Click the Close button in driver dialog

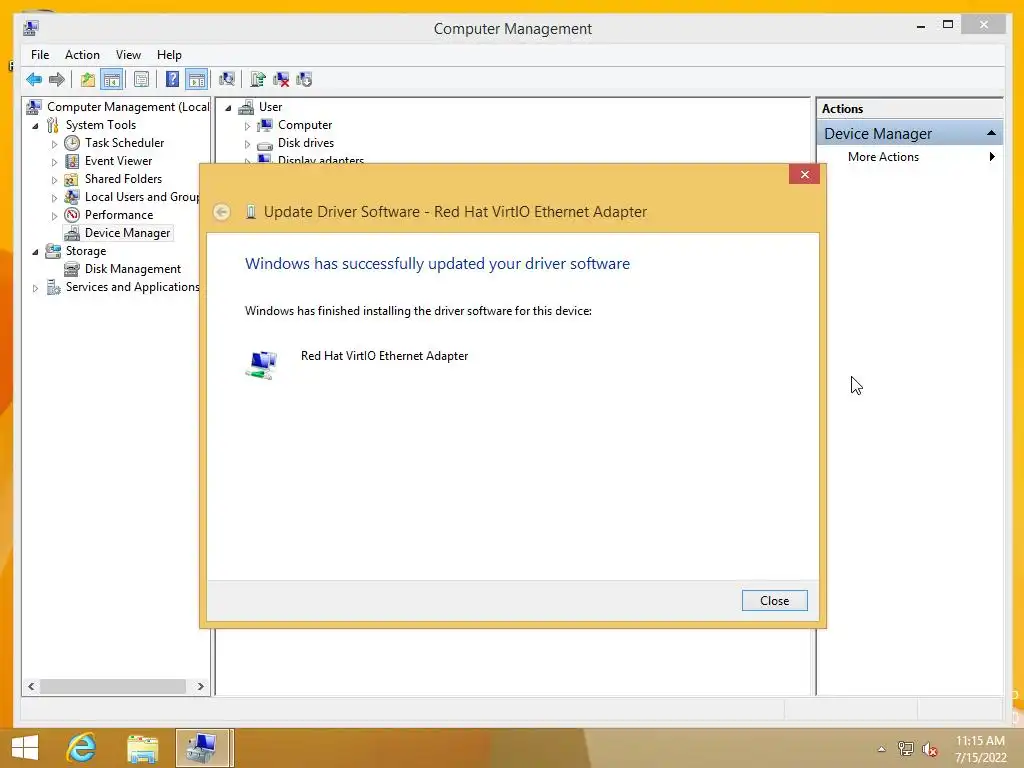(x=775, y=600)
